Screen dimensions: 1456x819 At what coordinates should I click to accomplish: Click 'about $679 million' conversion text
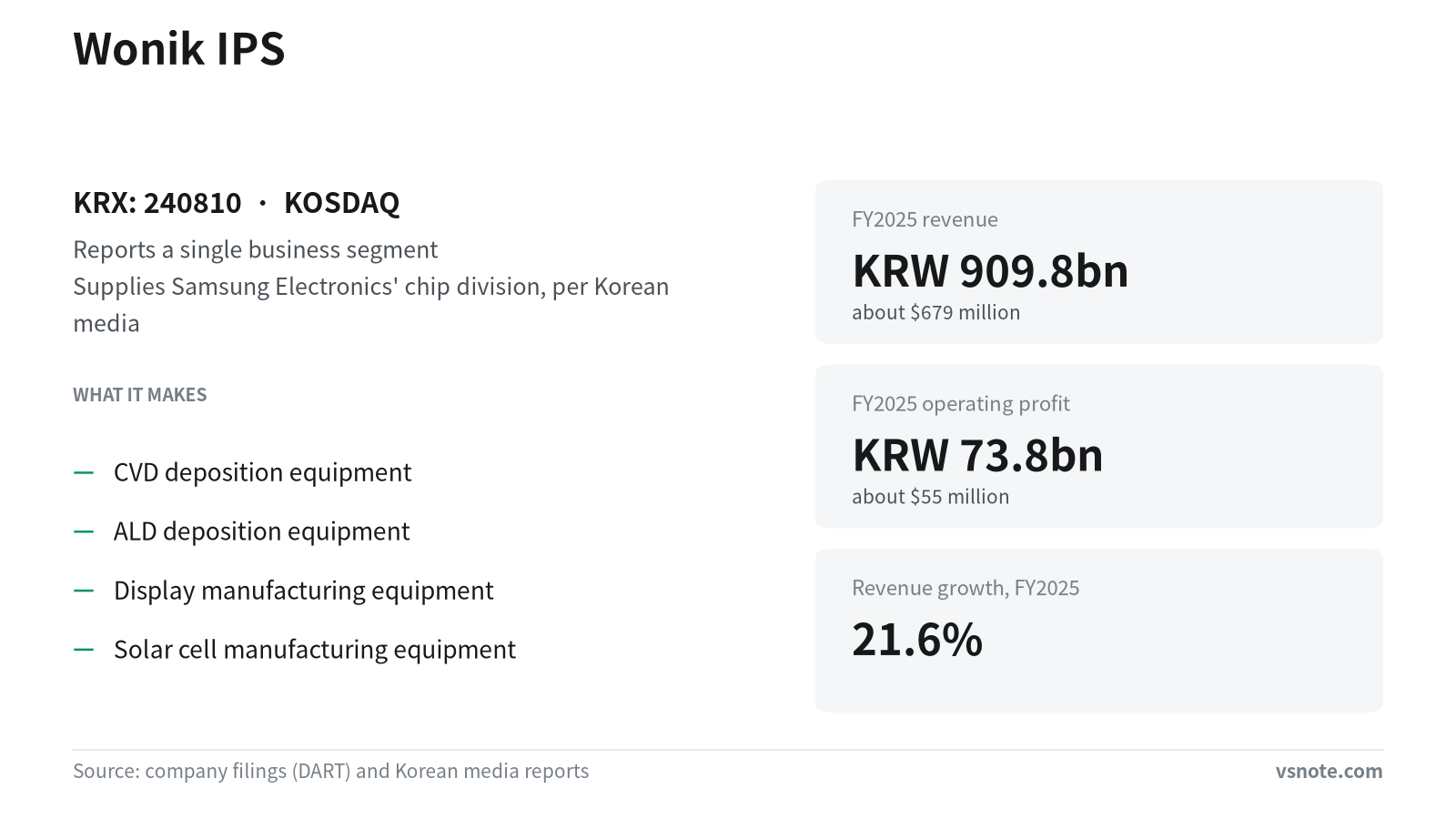click(x=935, y=312)
